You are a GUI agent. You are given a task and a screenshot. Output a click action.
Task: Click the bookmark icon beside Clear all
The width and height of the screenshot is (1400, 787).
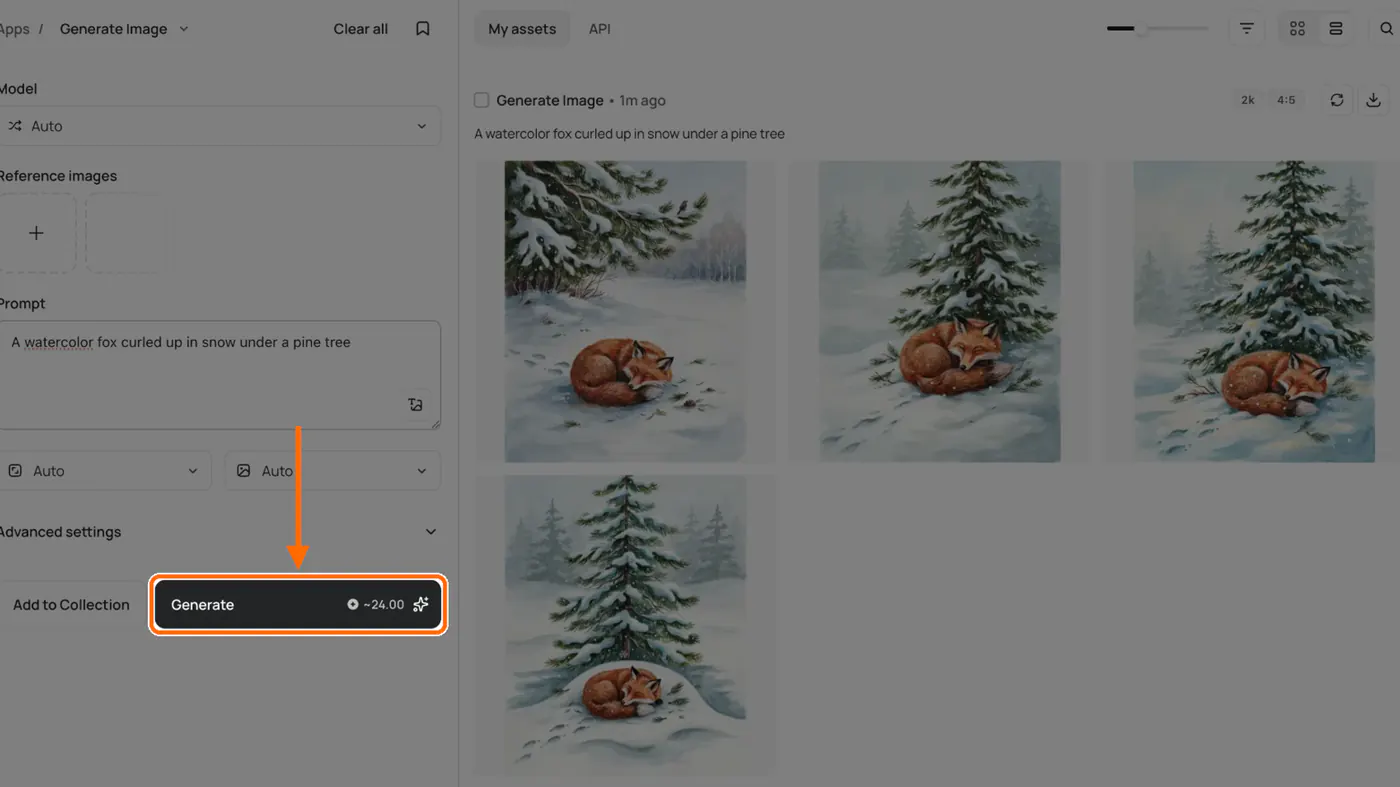pos(423,29)
